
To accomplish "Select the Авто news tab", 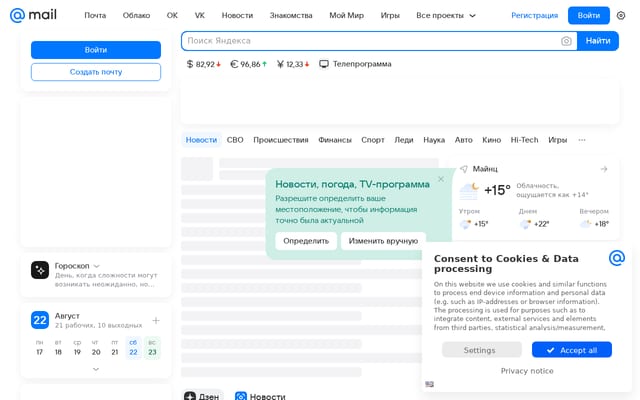I will click(x=464, y=140).
